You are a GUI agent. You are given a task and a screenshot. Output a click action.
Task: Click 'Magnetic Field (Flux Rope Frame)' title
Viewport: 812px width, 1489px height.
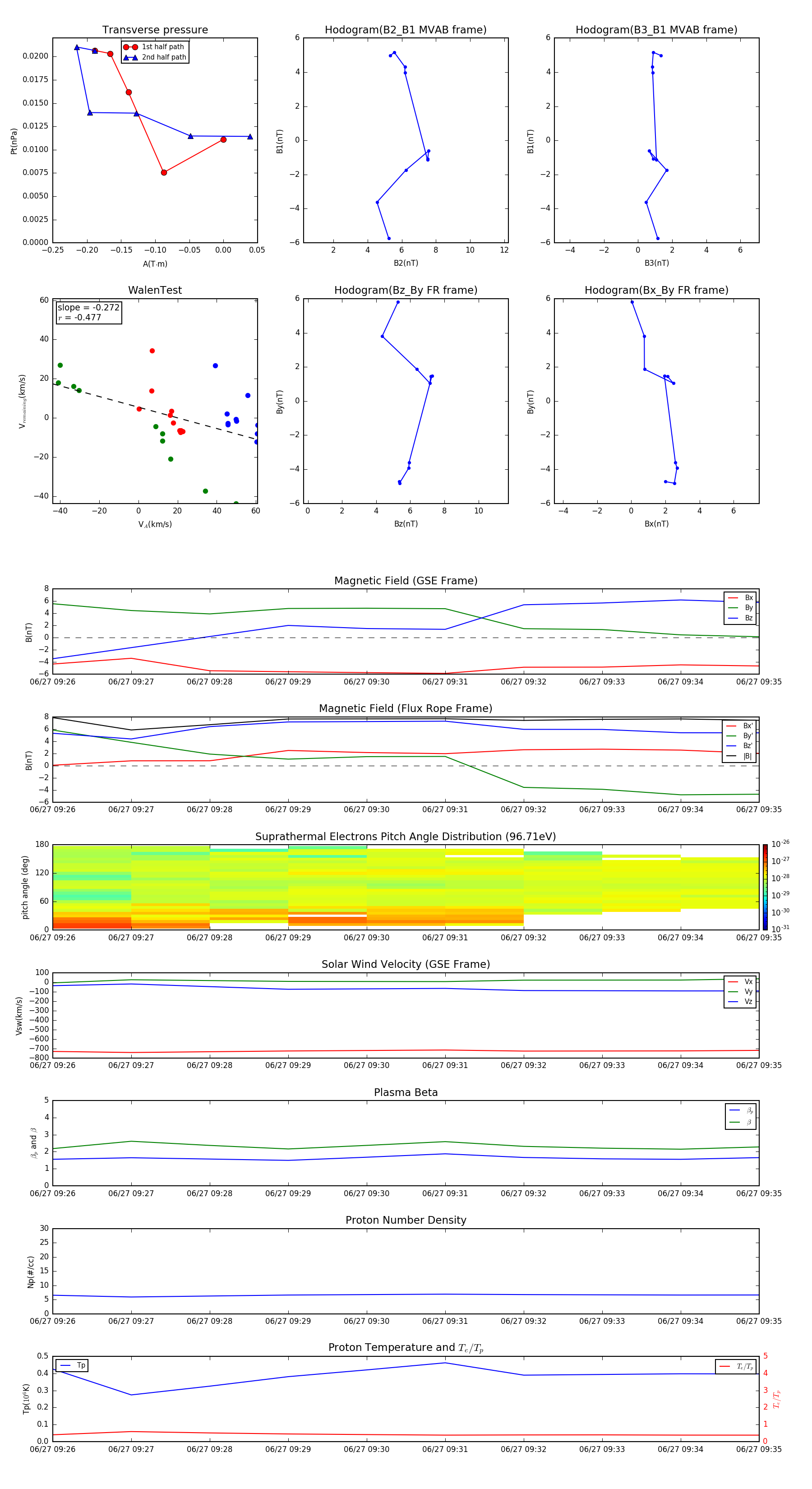[406, 709]
